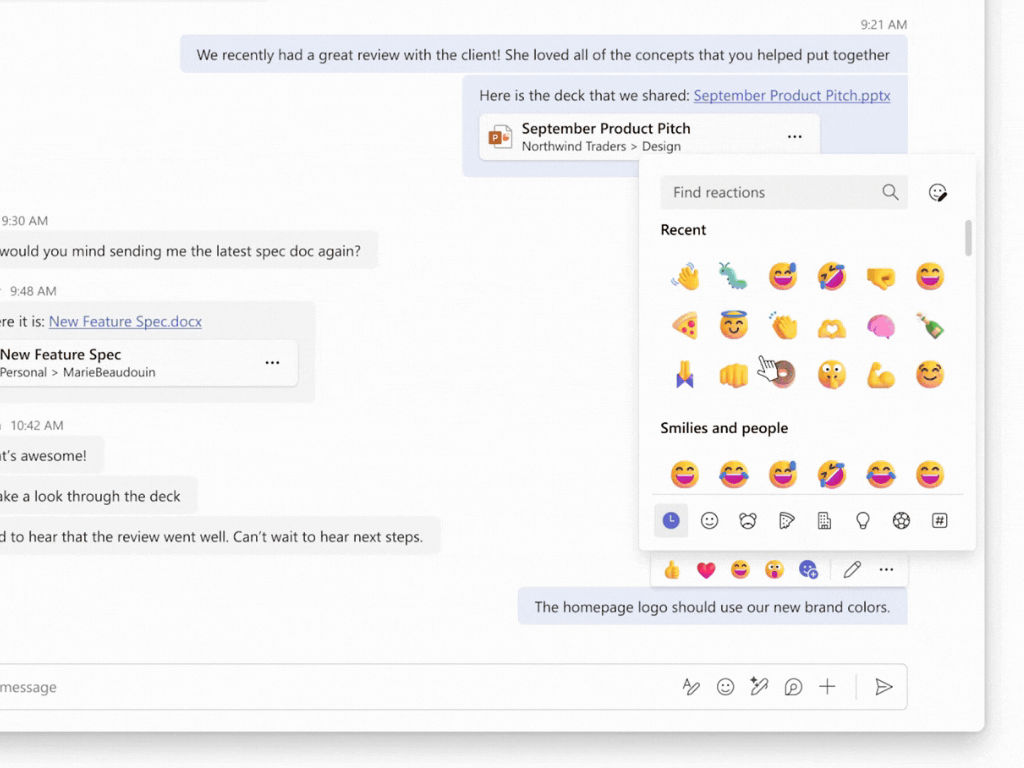
Task: Switch to the recent reactions clock tab
Action: (x=671, y=521)
